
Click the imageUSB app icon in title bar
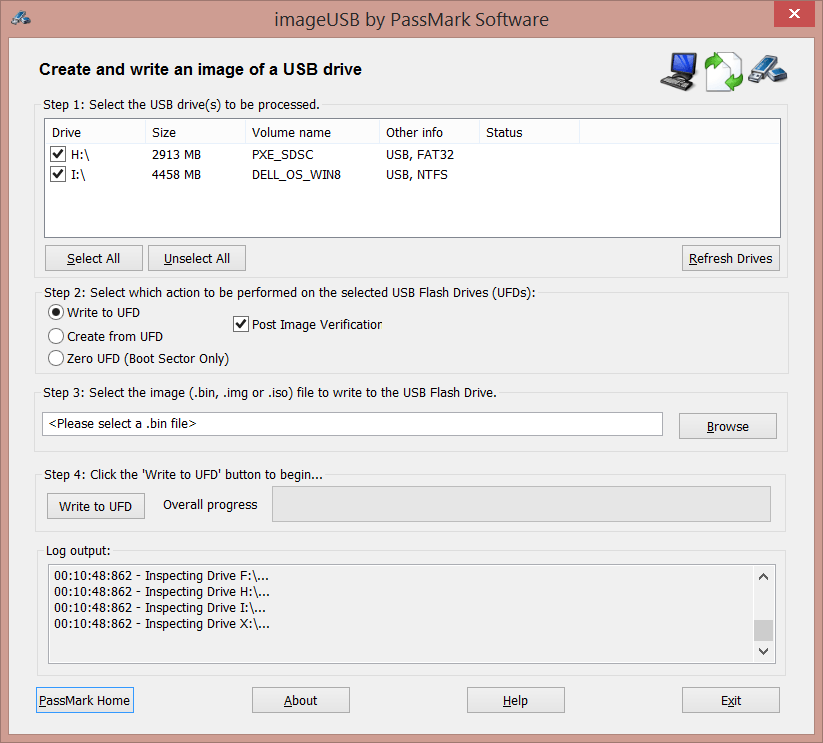pyautogui.click(x=20, y=19)
